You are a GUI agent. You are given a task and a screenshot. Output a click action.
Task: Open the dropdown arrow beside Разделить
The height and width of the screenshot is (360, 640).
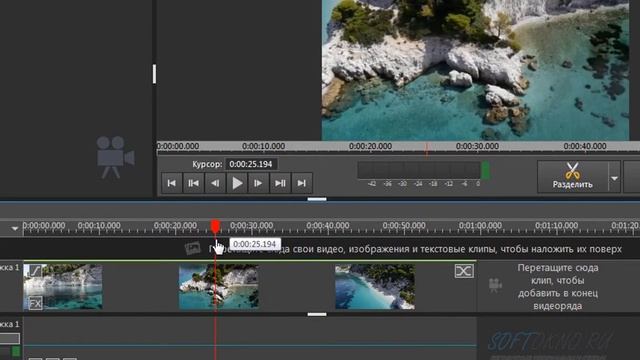[x=614, y=178]
